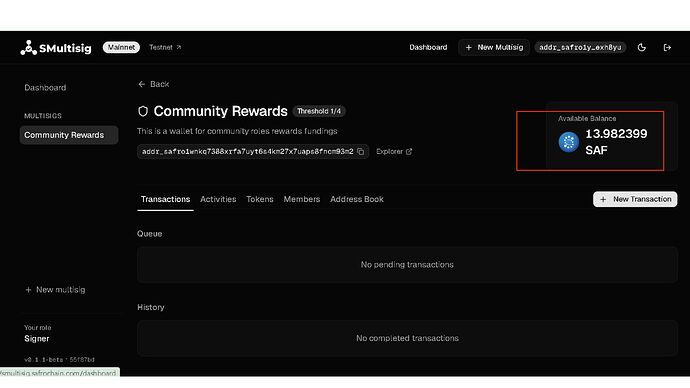
Task: Click the addr_safro1y wallet address badge
Action: tap(580, 47)
